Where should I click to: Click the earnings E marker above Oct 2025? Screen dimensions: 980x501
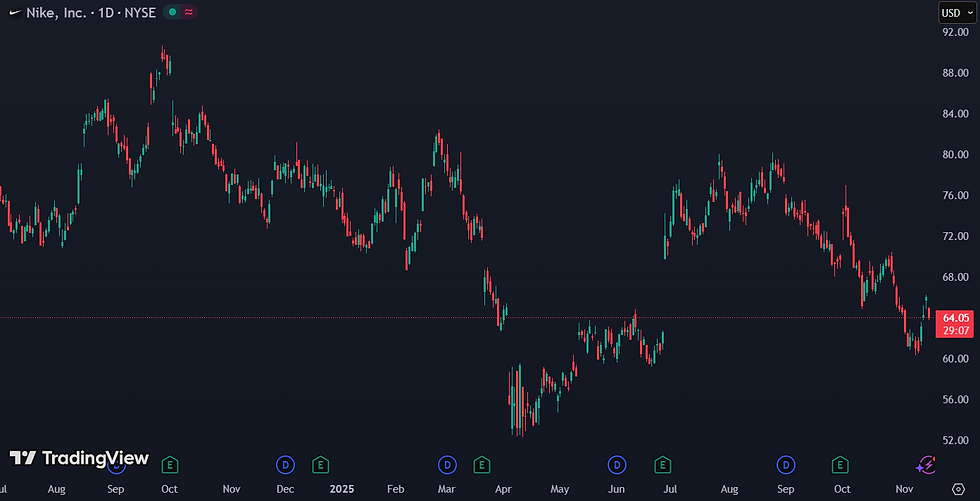pyautogui.click(x=840, y=465)
